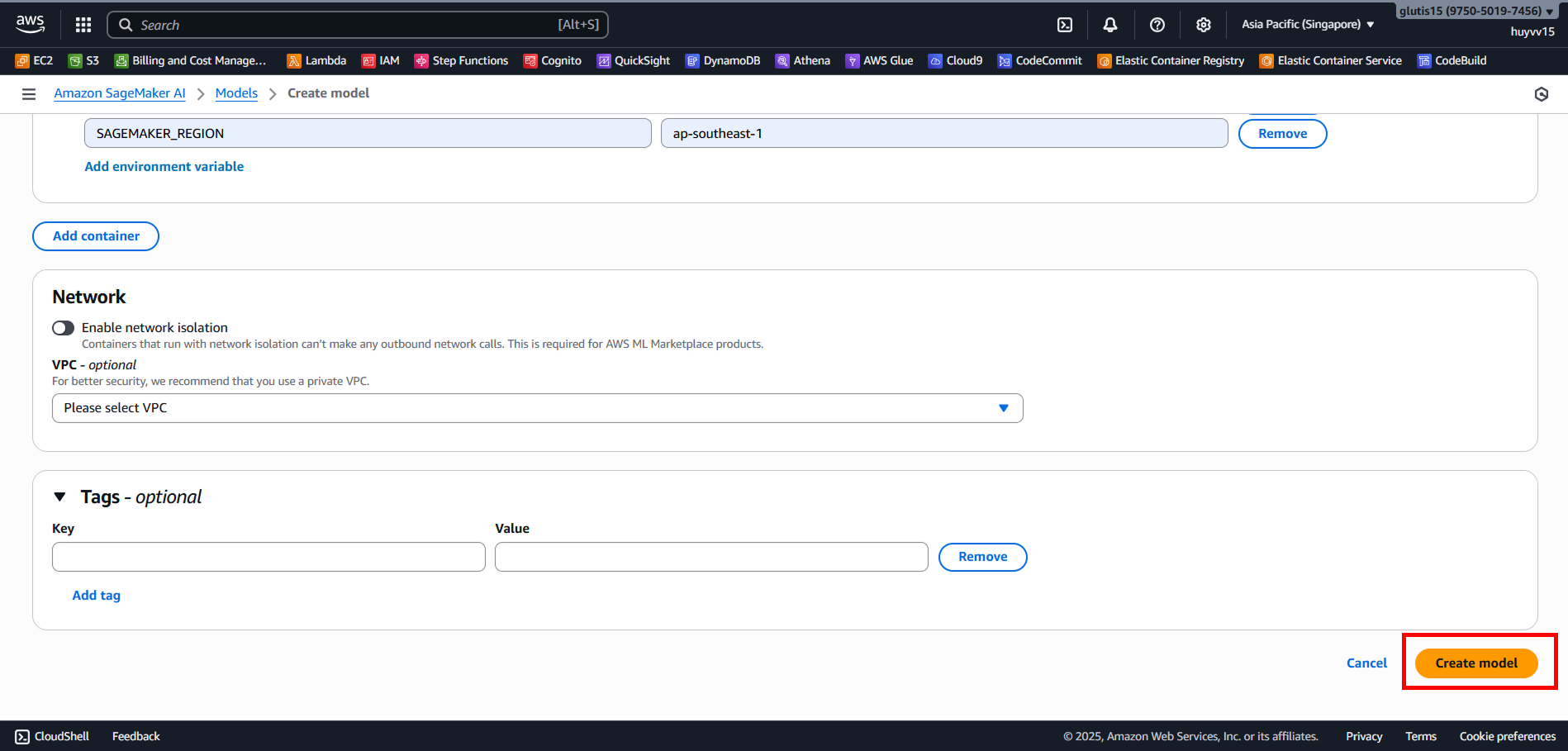Collapse the Tags optional section
Viewport: 1568px width, 751px height.
point(59,497)
